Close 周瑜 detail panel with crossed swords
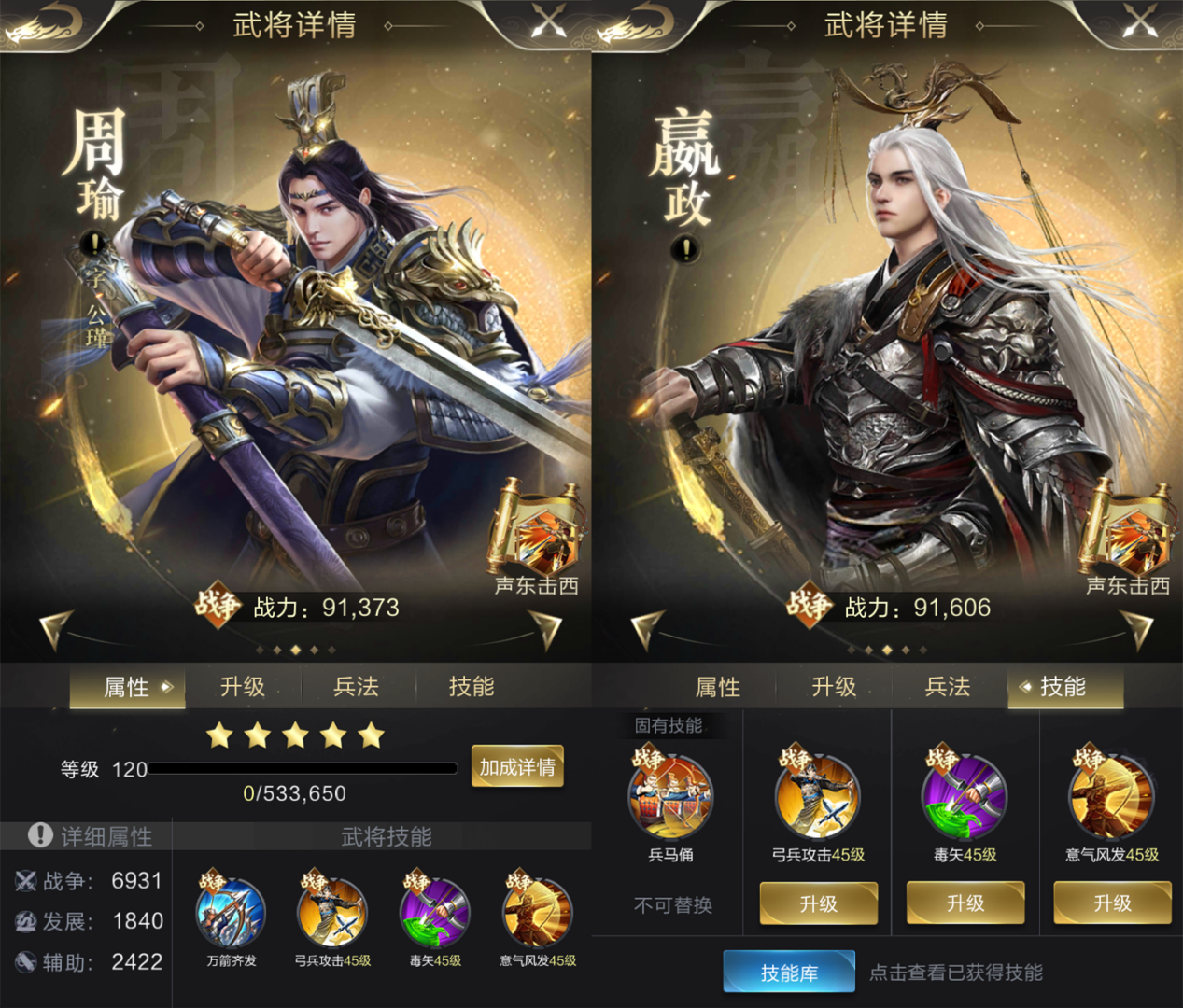 [548, 21]
